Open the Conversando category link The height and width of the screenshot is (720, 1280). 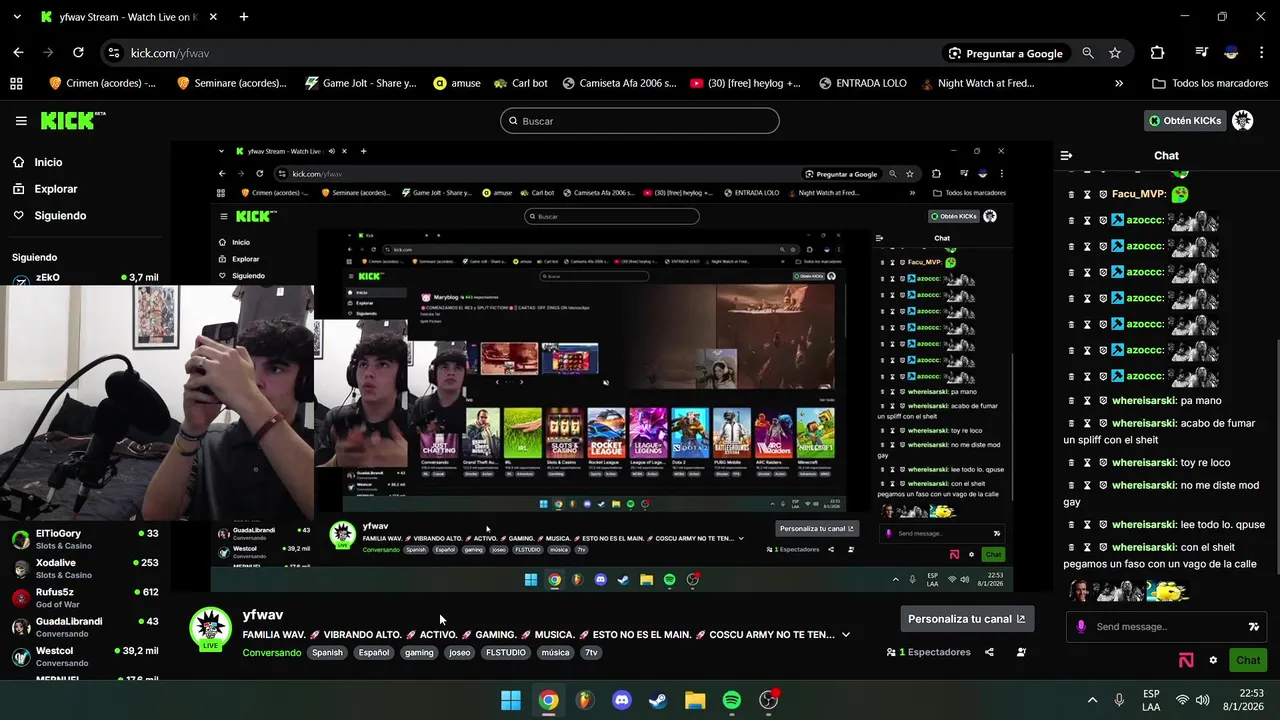coord(271,653)
